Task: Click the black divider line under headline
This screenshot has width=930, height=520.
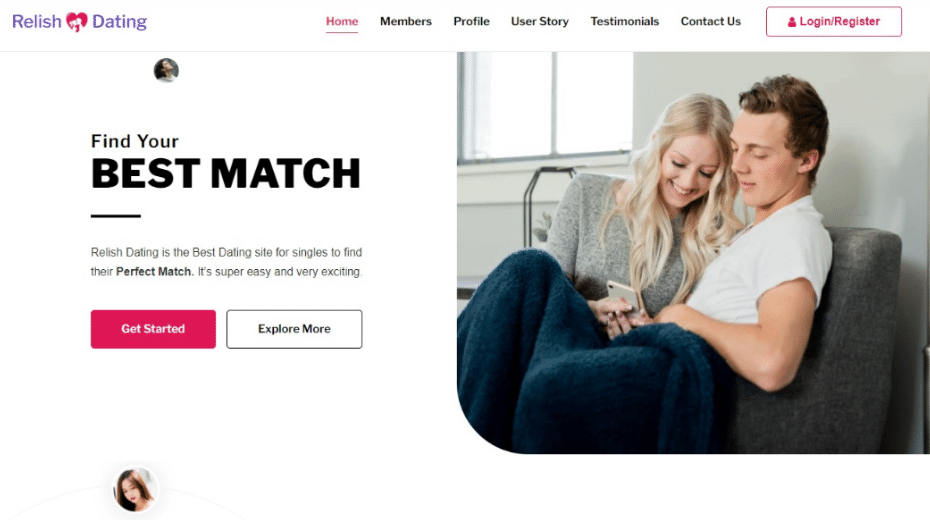Action: (116, 216)
